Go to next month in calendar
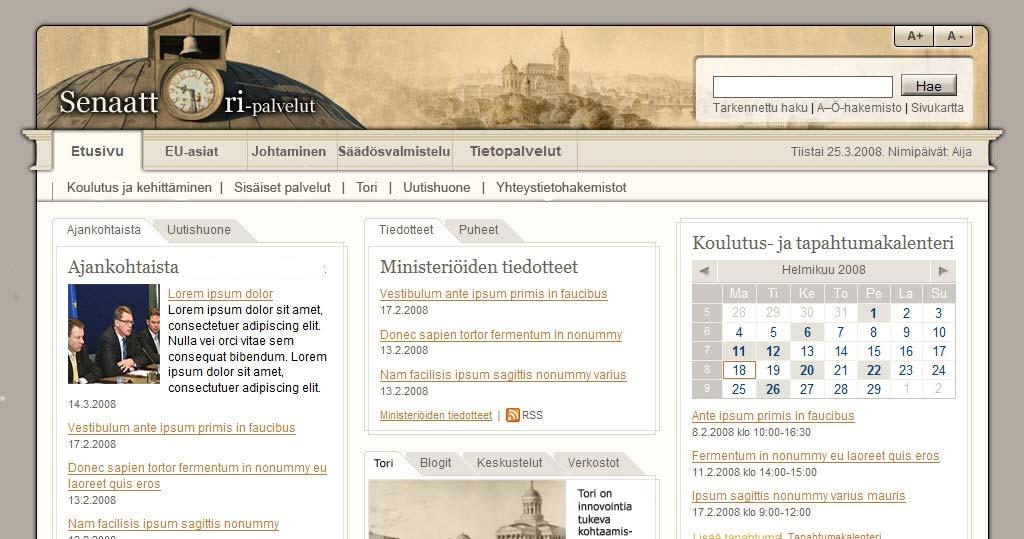The width and height of the screenshot is (1024, 539). [943, 270]
